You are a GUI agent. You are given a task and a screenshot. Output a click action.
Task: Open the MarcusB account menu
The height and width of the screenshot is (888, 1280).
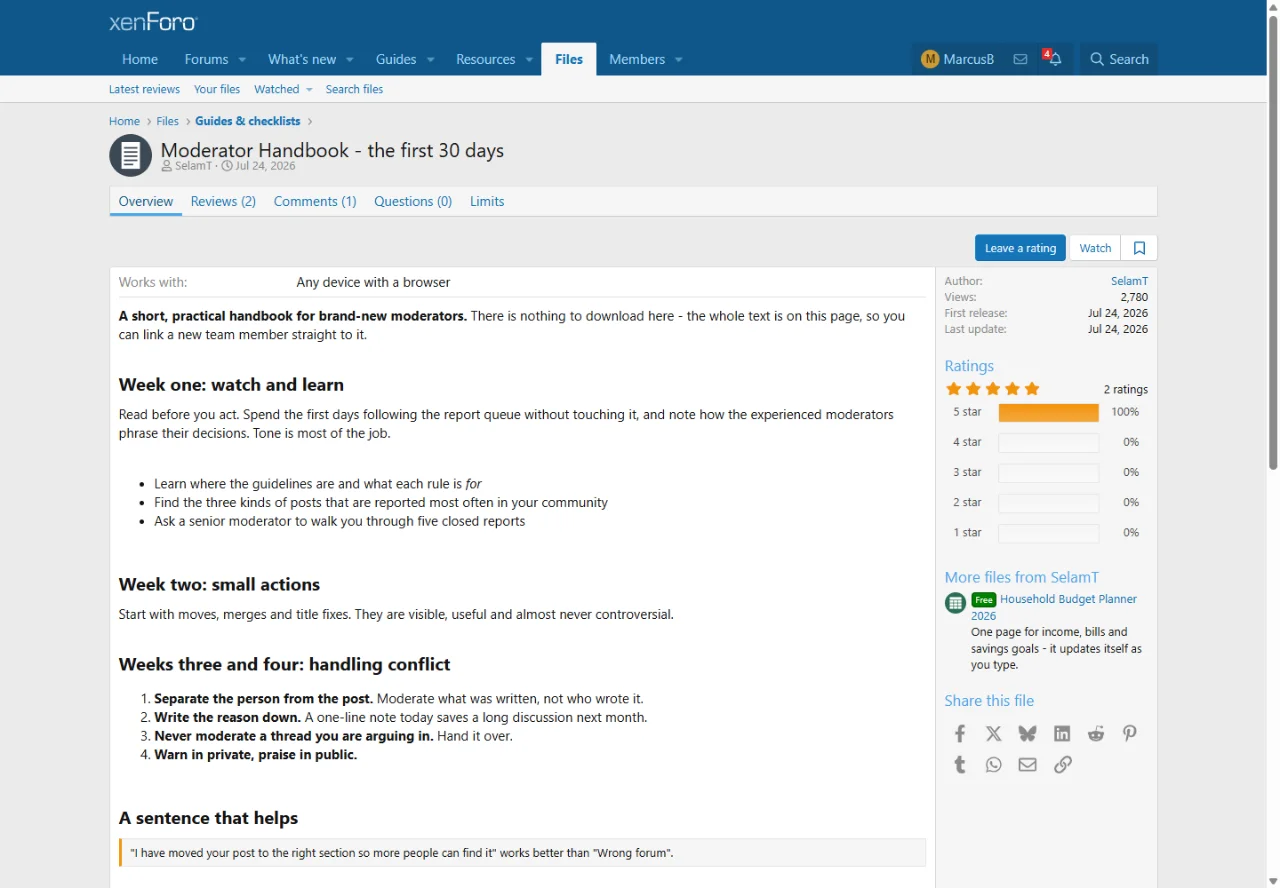(x=958, y=59)
